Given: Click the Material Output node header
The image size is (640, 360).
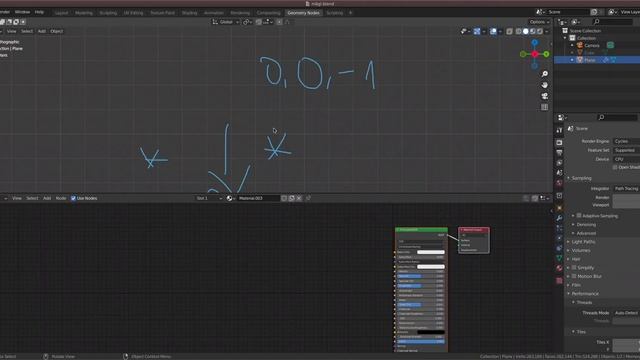Looking at the screenshot, I should (474, 230).
